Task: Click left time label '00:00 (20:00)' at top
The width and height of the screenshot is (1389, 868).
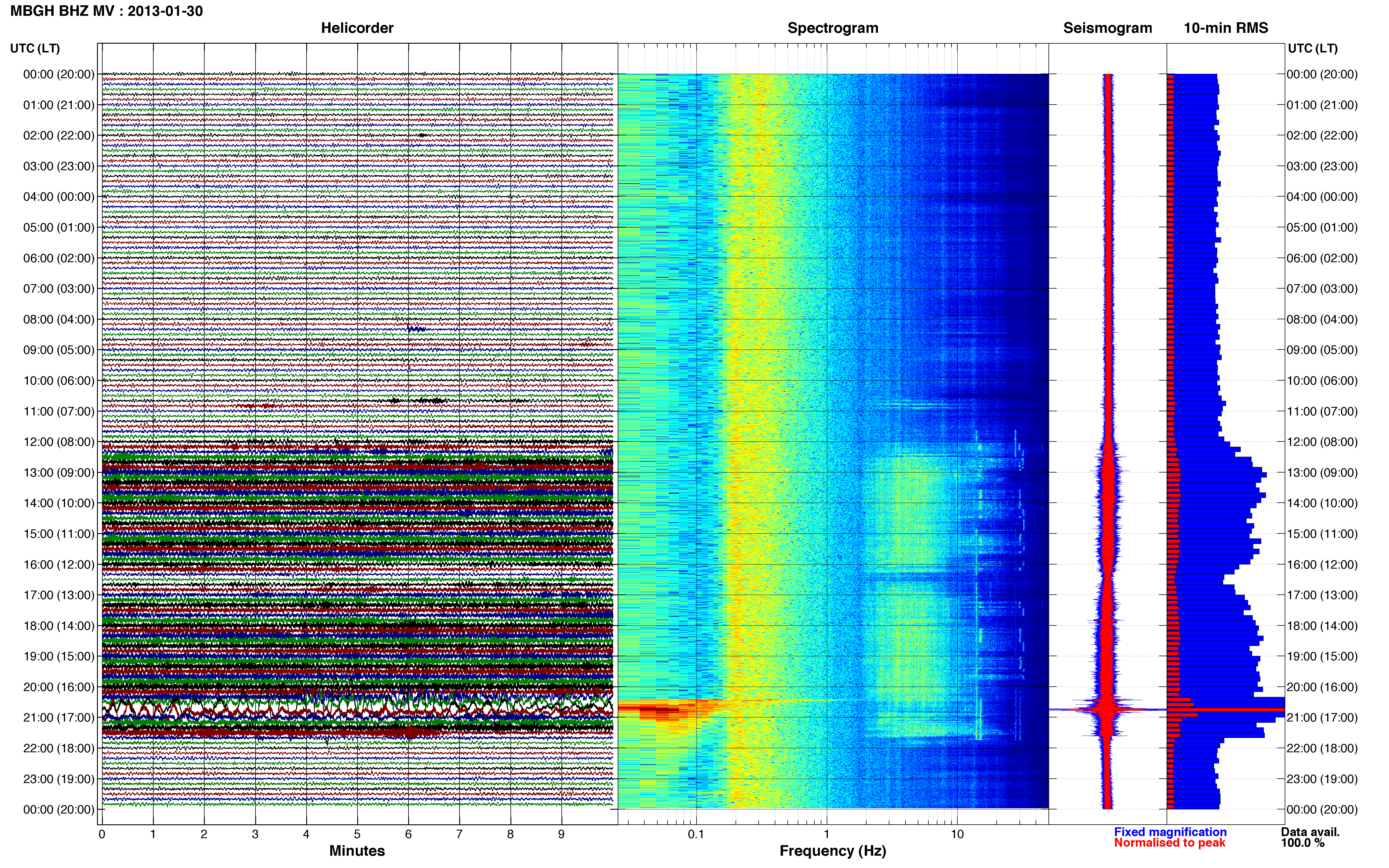Action: (x=59, y=74)
